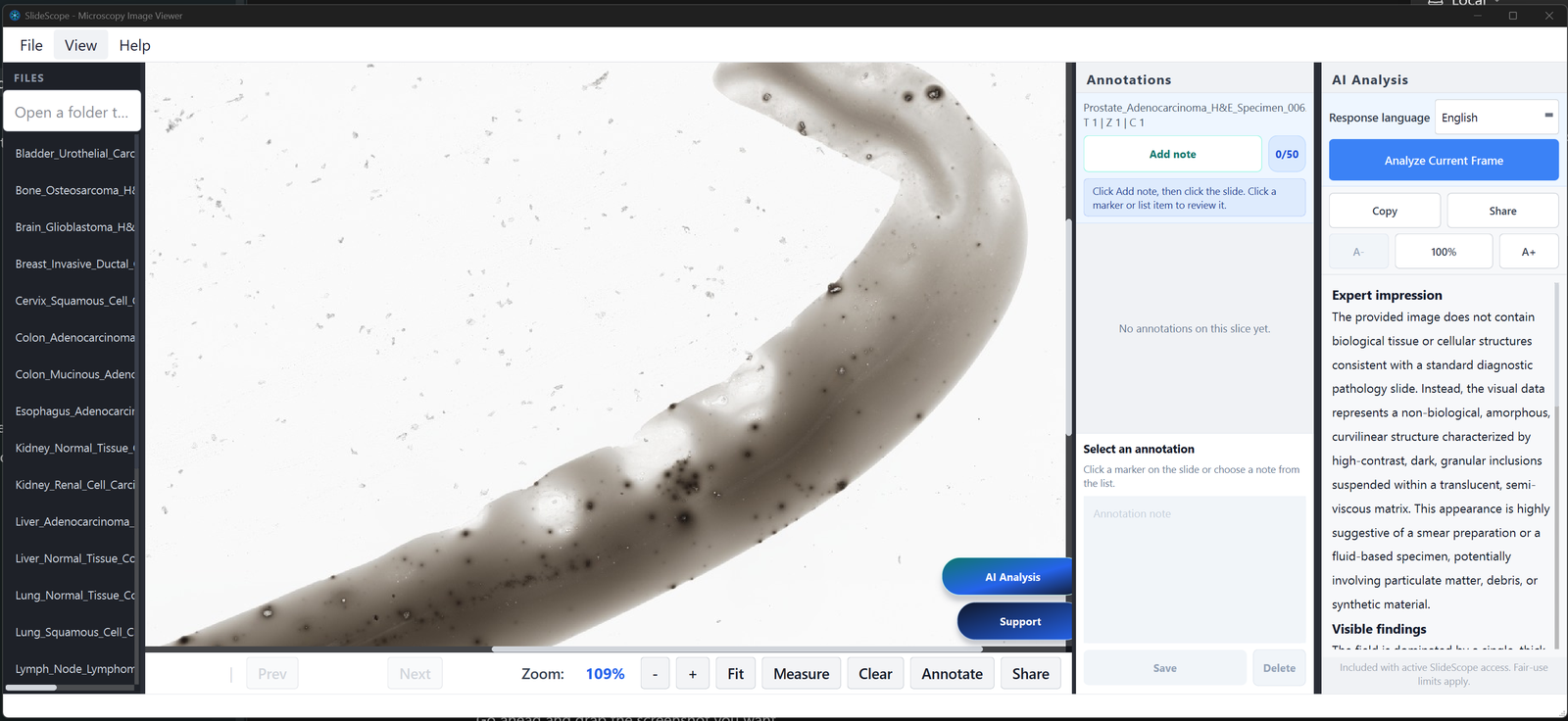Activate the Annotate tool
Screen dimensions: 1568x721
pos(952,674)
